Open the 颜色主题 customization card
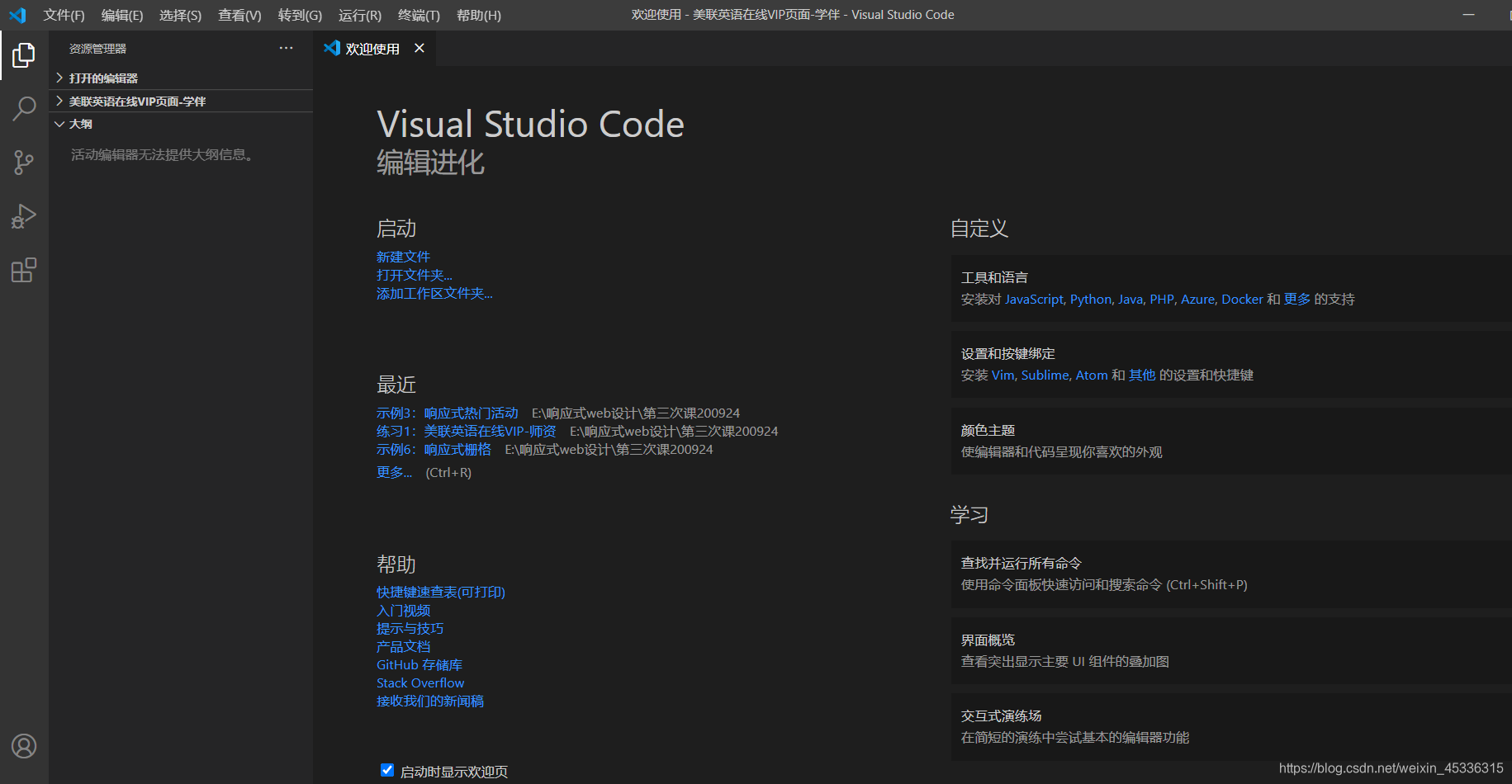Viewport: 1512px width, 784px height. 1231,441
